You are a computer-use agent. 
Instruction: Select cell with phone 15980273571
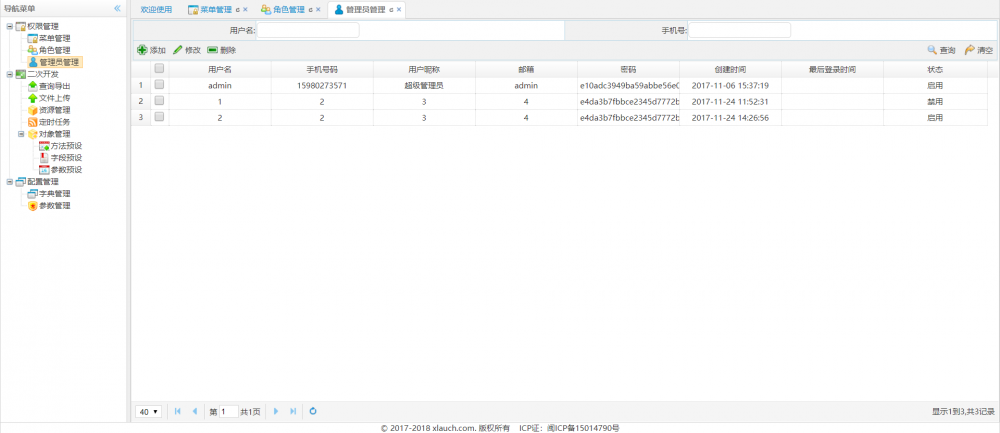322,85
